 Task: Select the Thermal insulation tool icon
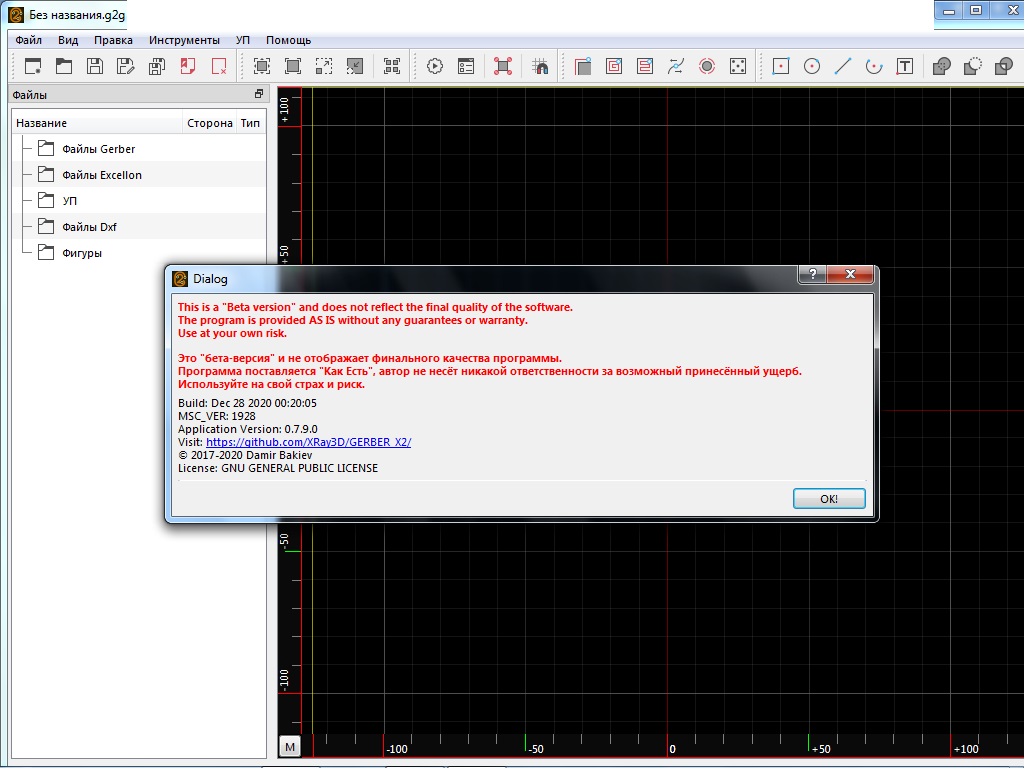[707, 66]
